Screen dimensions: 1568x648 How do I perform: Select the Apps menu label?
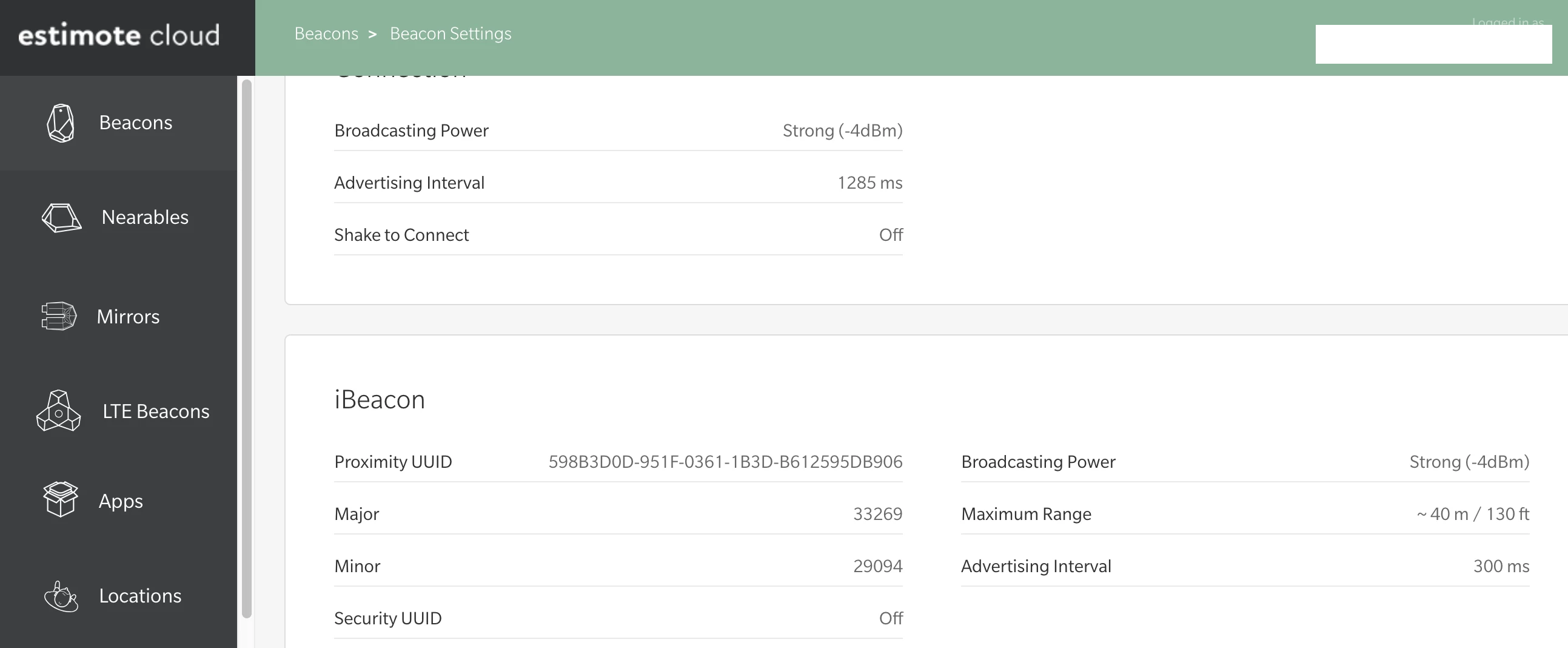(121, 501)
